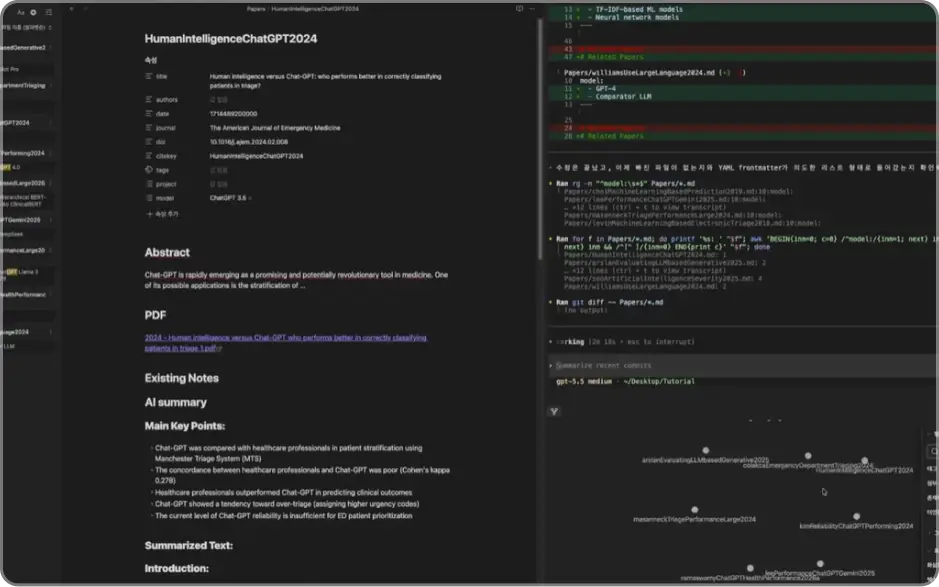Click the model property list icon
The width and height of the screenshot is (939, 587).
(x=149, y=198)
